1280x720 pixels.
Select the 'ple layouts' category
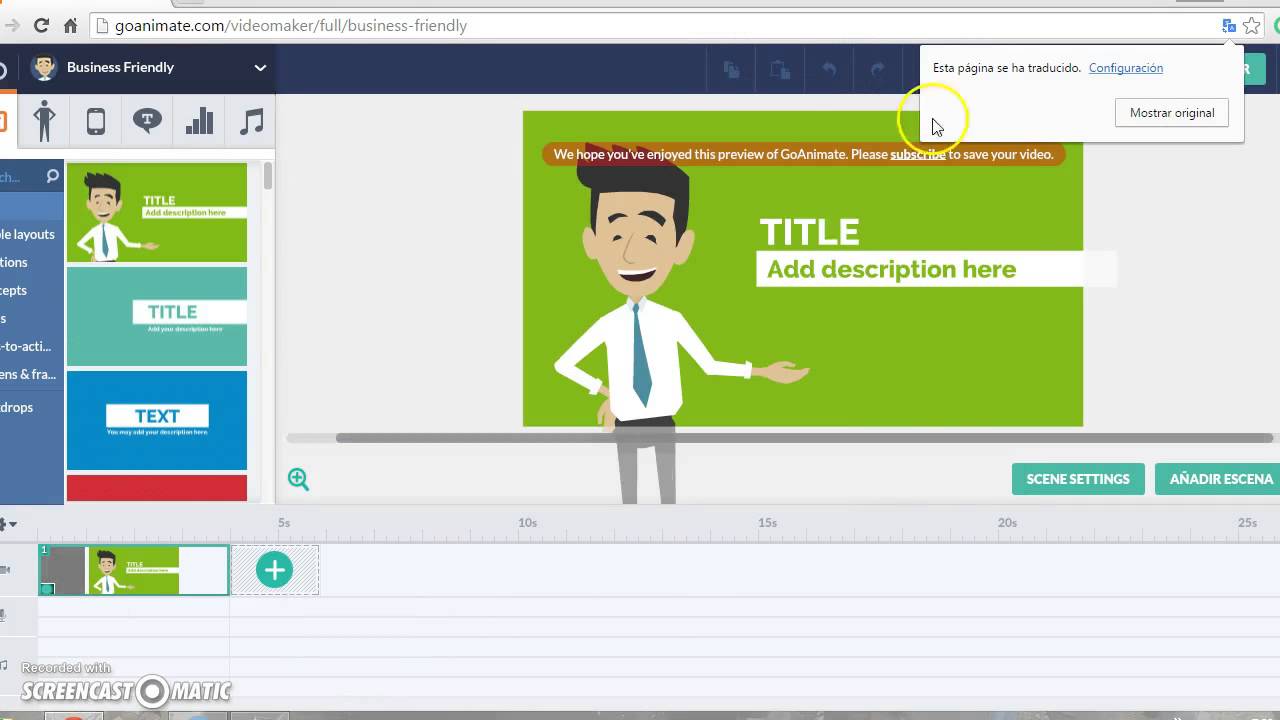[28, 234]
